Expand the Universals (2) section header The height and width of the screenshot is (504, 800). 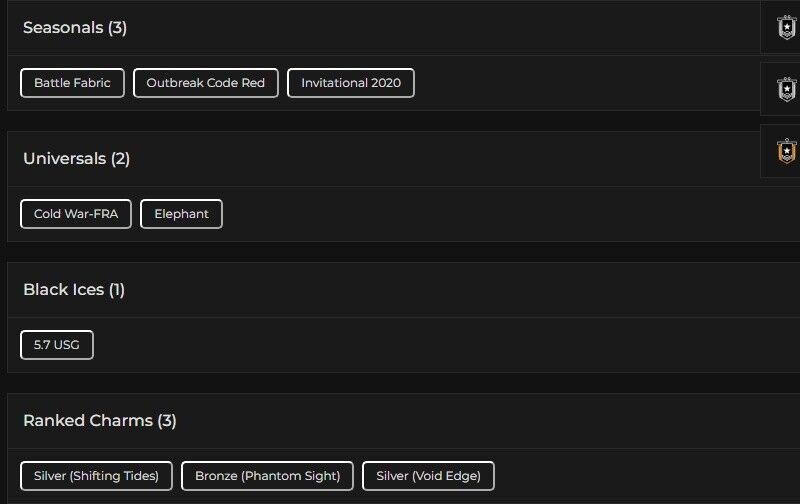coord(77,158)
